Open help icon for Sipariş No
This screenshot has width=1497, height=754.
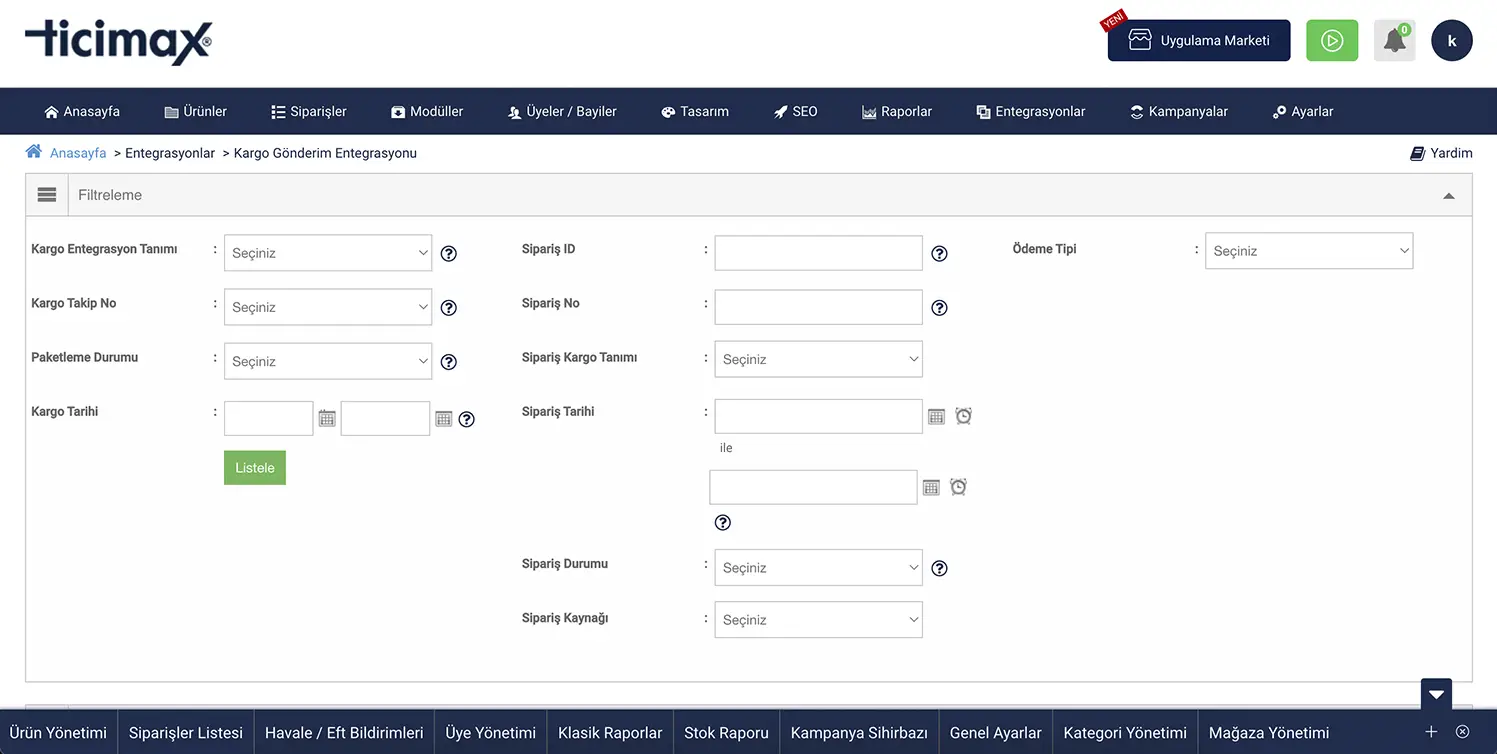coord(939,307)
